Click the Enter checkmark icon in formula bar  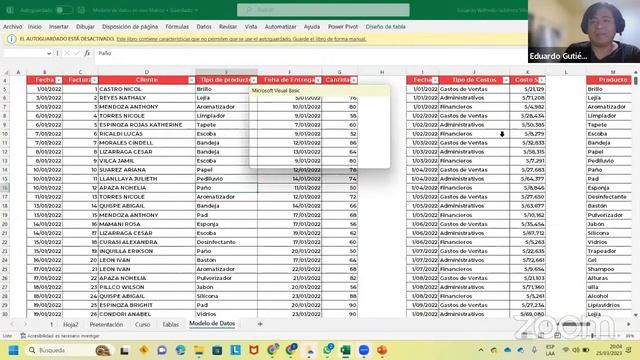[77, 53]
